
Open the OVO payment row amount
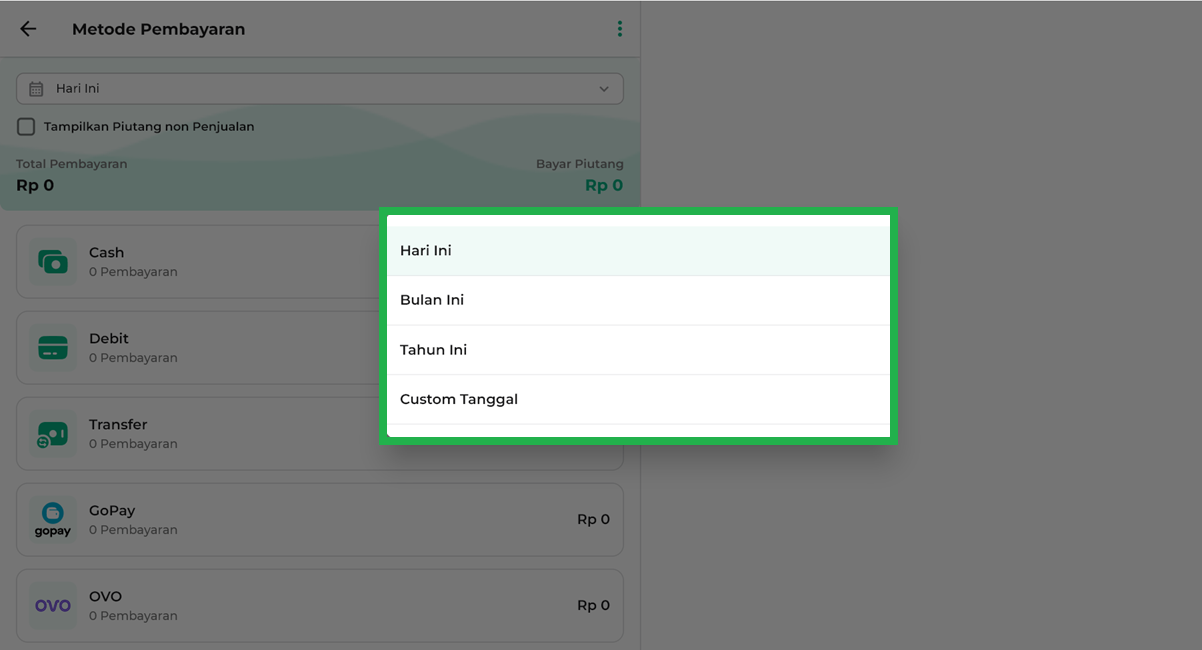coord(593,606)
